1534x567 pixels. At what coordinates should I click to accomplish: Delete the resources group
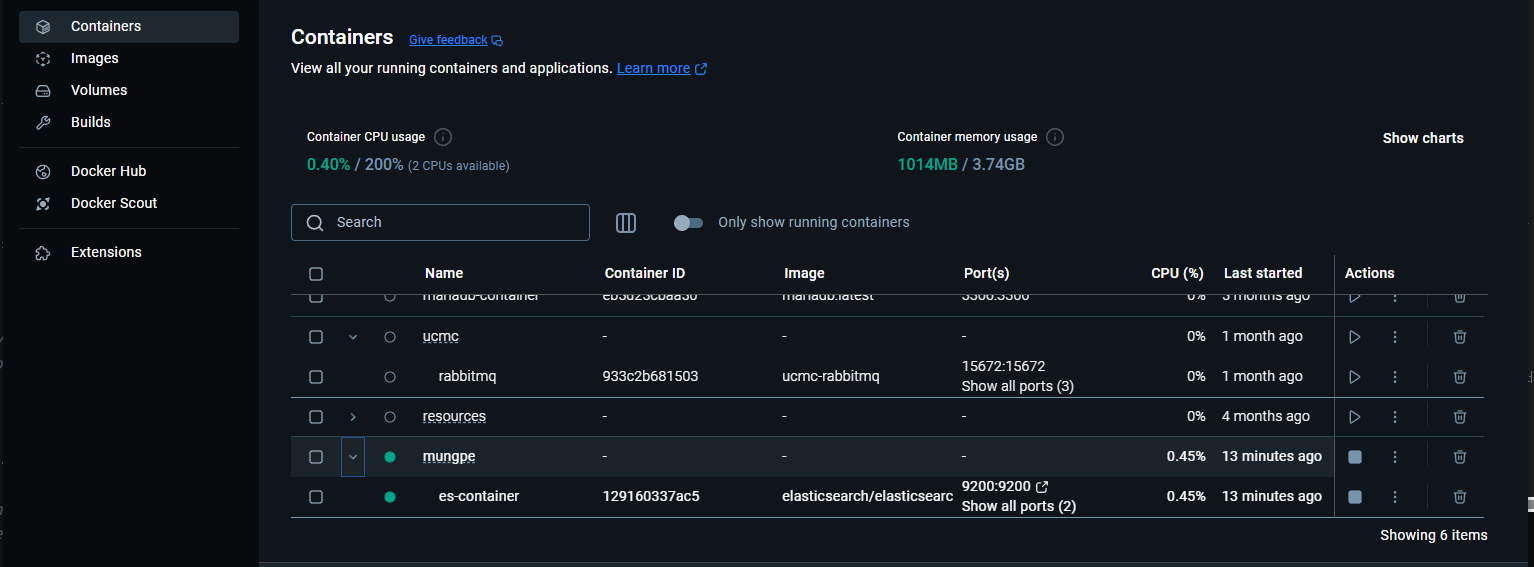tap(1460, 417)
